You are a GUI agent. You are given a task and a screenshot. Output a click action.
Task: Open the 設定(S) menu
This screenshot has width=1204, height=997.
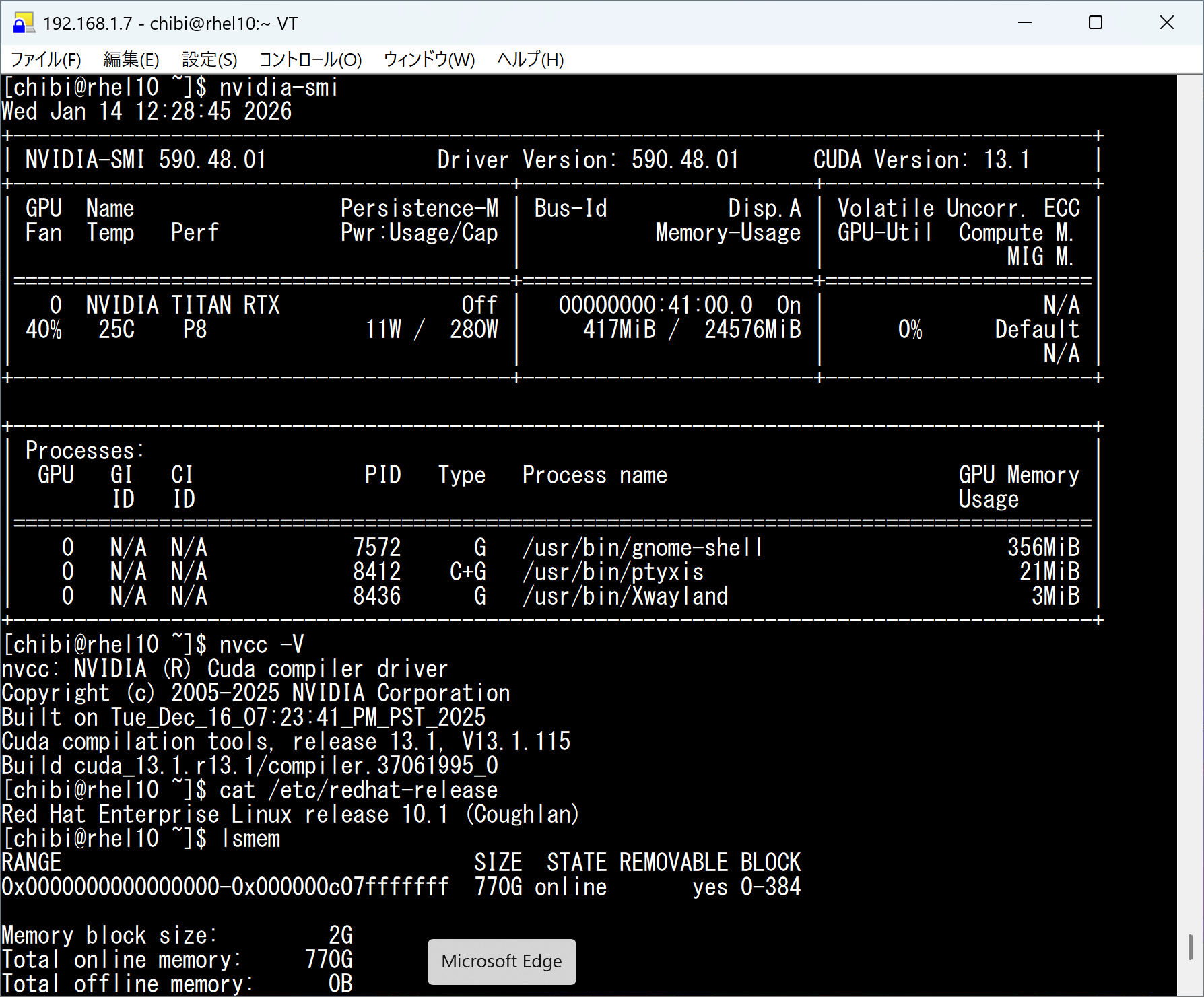pos(209,60)
